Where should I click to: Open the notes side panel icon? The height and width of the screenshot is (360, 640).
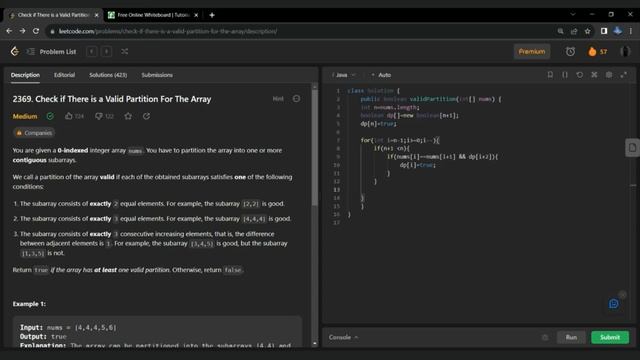[x=632, y=147]
